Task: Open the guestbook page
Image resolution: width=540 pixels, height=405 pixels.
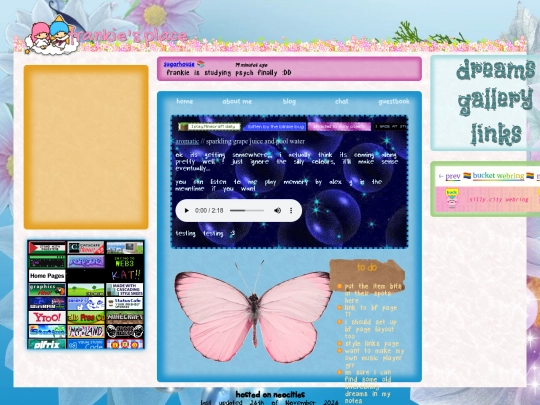Action: pos(394,101)
